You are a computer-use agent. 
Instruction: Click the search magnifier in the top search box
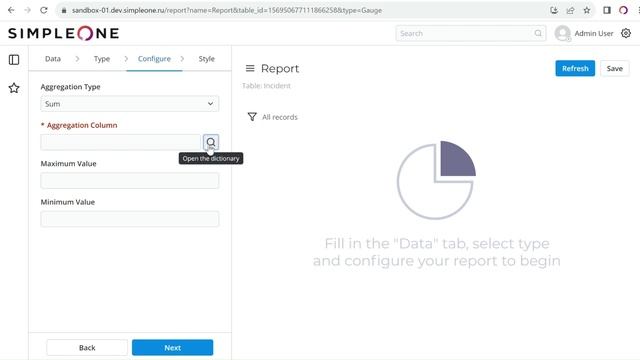click(538, 33)
